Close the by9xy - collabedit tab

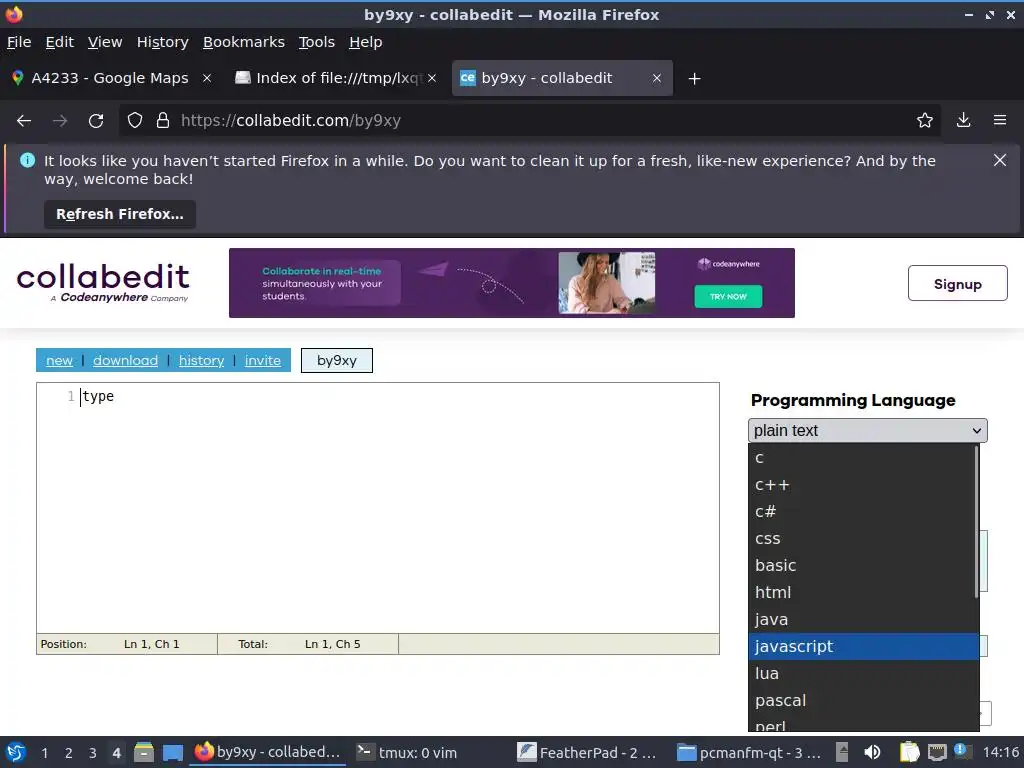(x=656, y=78)
